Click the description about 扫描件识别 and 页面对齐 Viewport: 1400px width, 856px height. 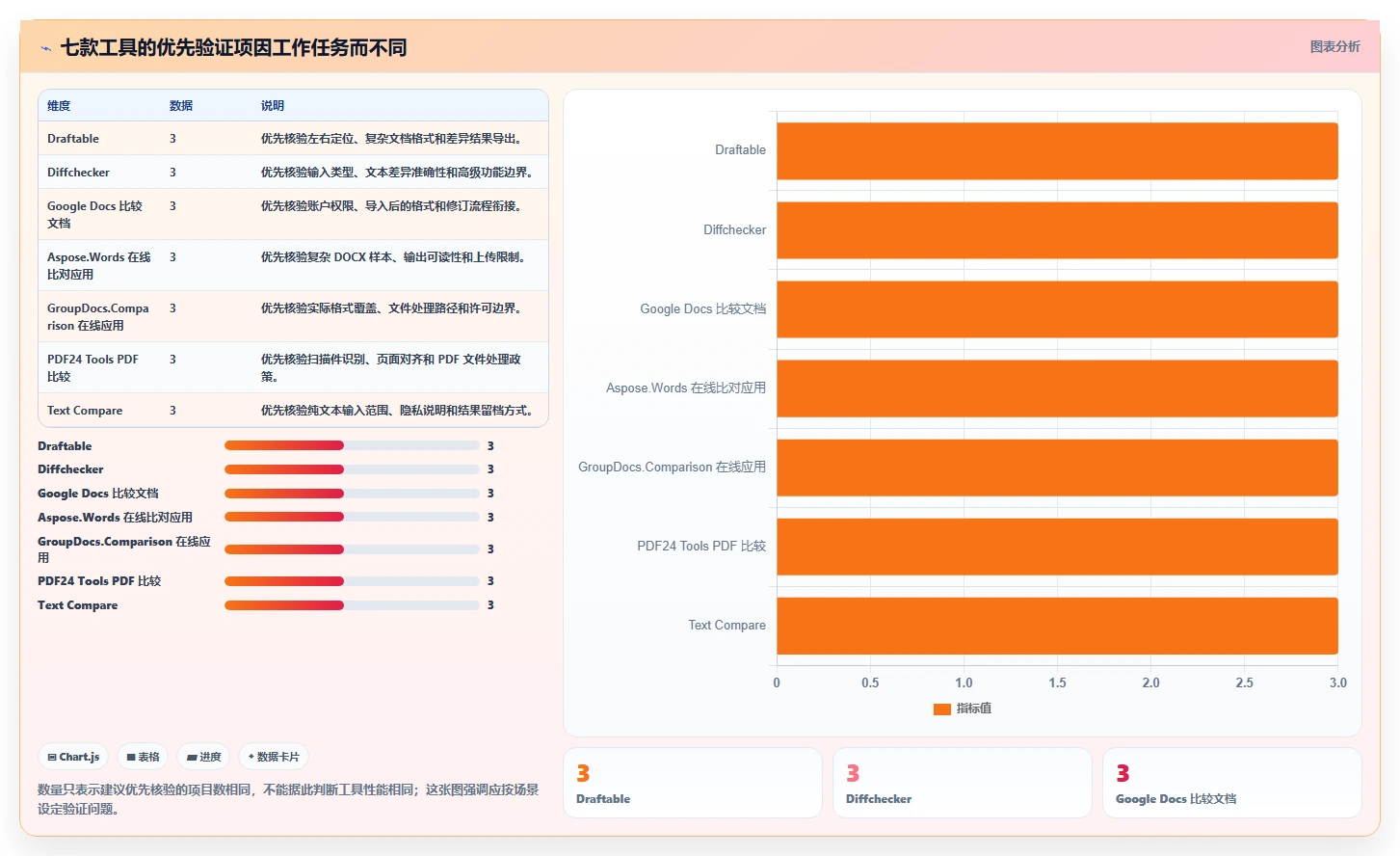pos(392,367)
